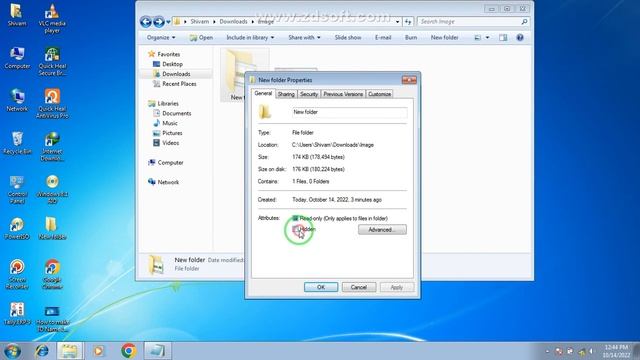Select the General tab
This screenshot has height=360, width=640.
(263, 93)
